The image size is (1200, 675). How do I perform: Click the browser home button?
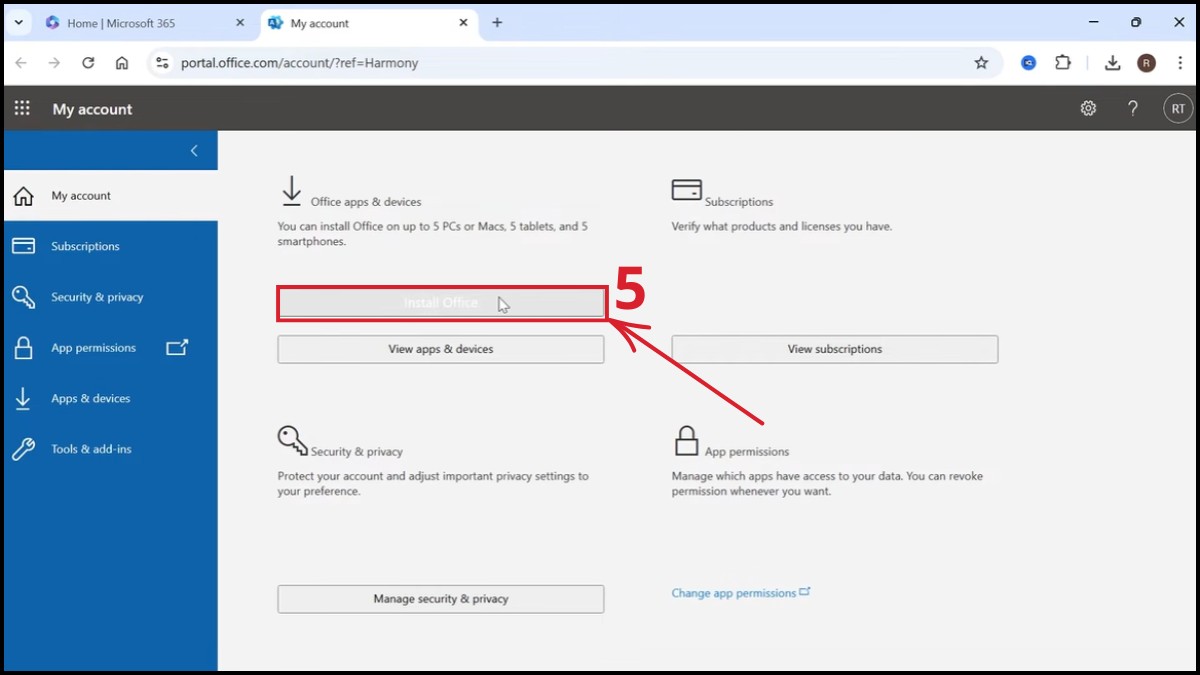pos(122,63)
